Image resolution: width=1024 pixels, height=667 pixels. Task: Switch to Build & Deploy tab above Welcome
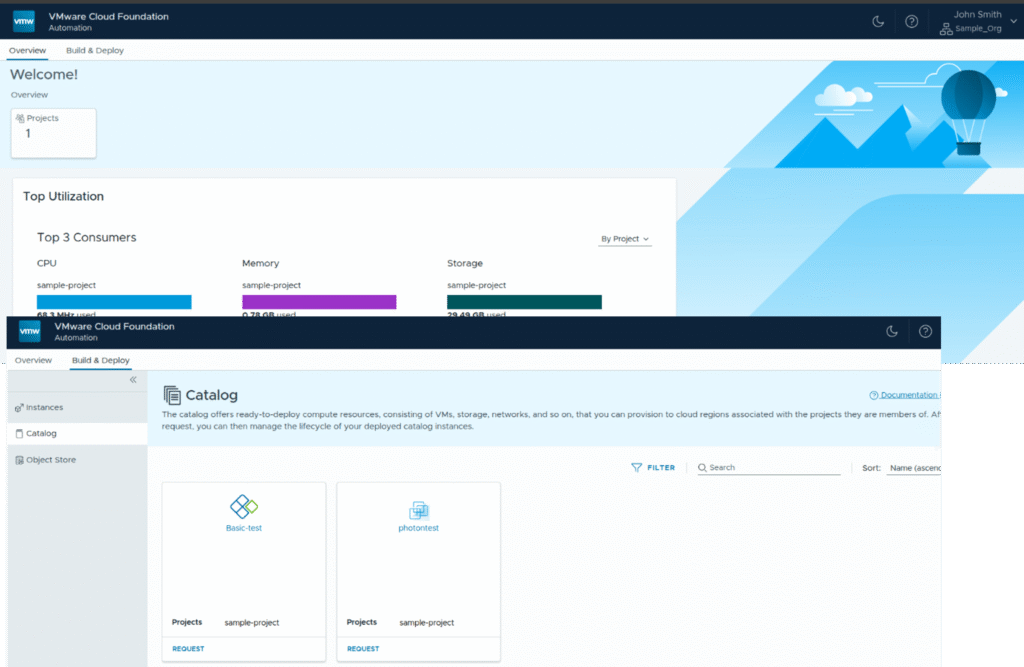95,50
